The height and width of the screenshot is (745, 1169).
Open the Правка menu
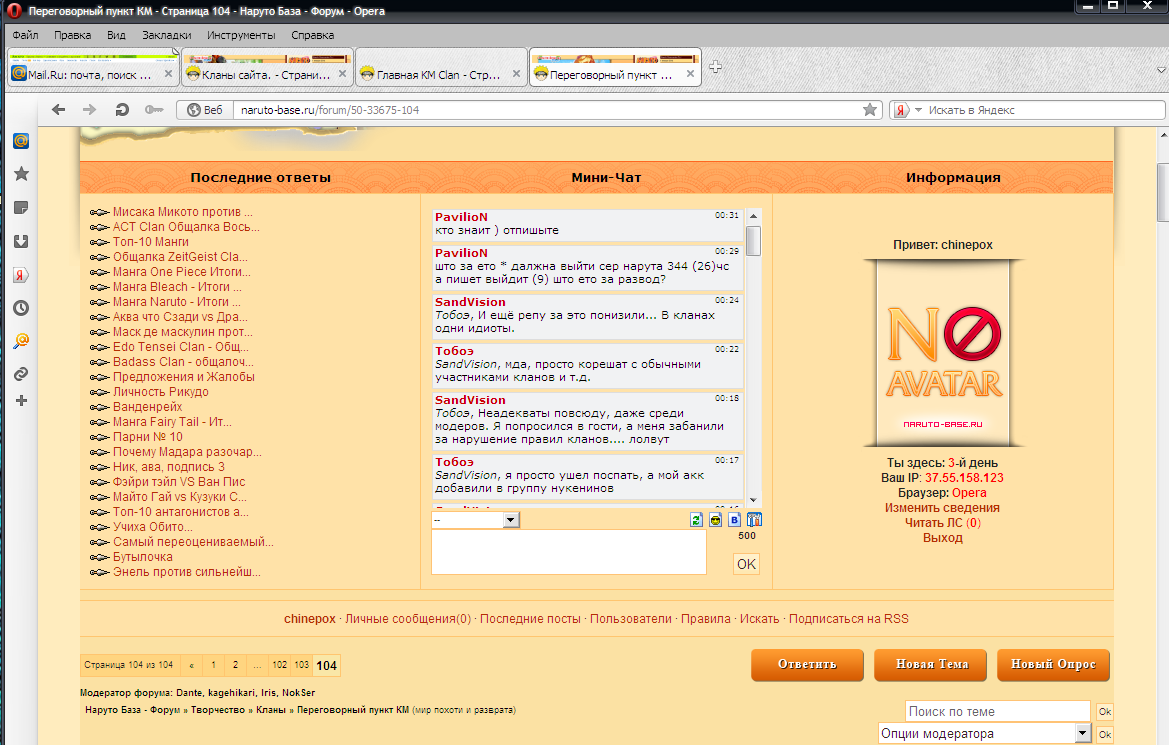point(72,35)
